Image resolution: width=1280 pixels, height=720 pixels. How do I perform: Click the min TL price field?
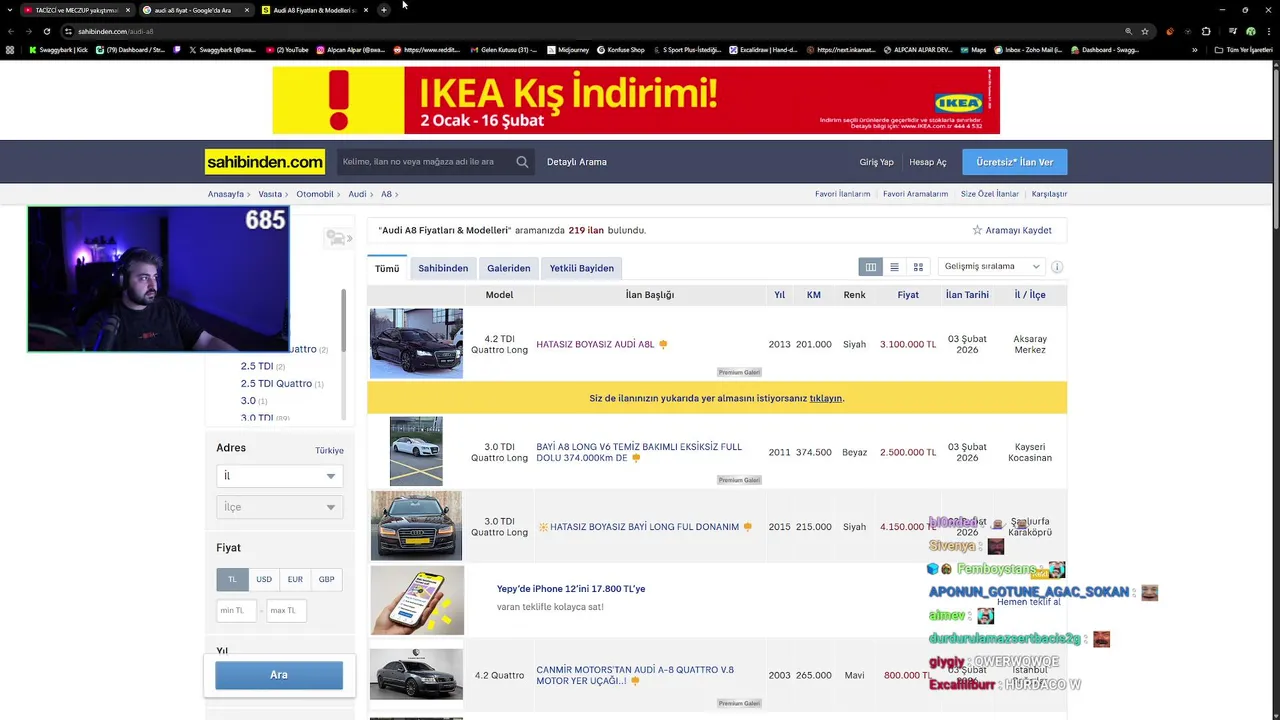pyautogui.click(x=237, y=610)
